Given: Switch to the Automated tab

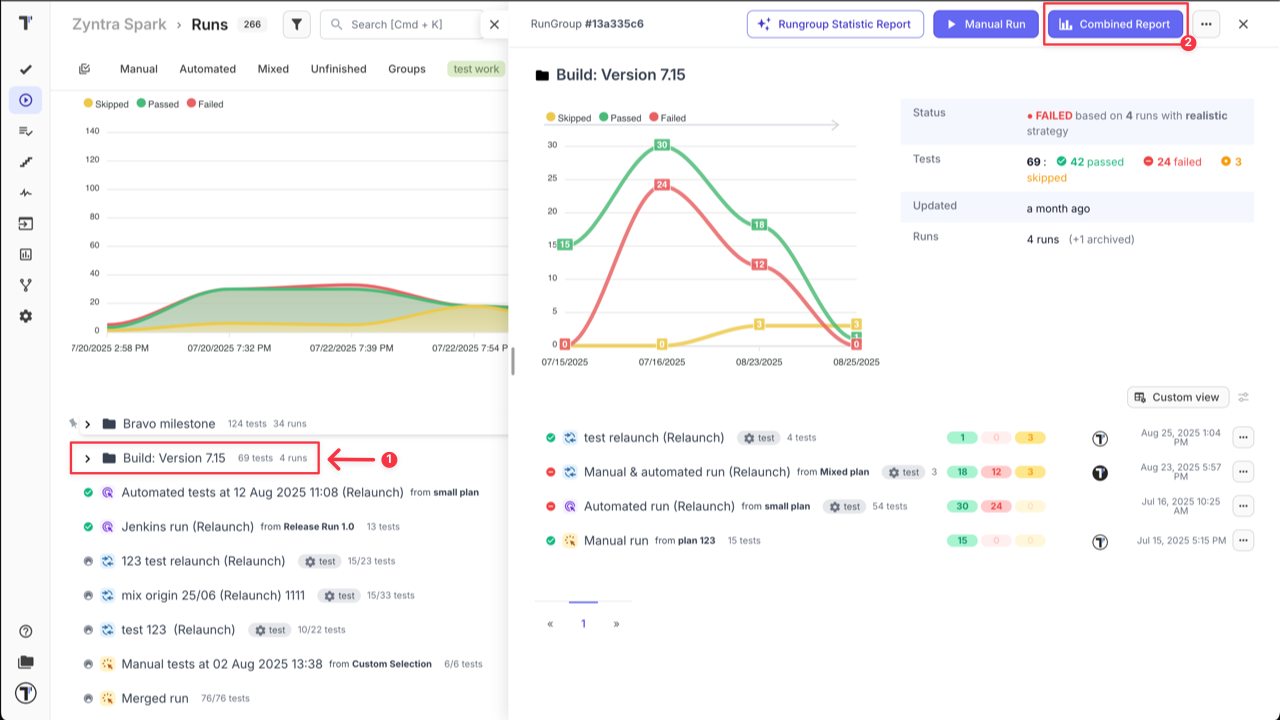Looking at the screenshot, I should coord(207,69).
